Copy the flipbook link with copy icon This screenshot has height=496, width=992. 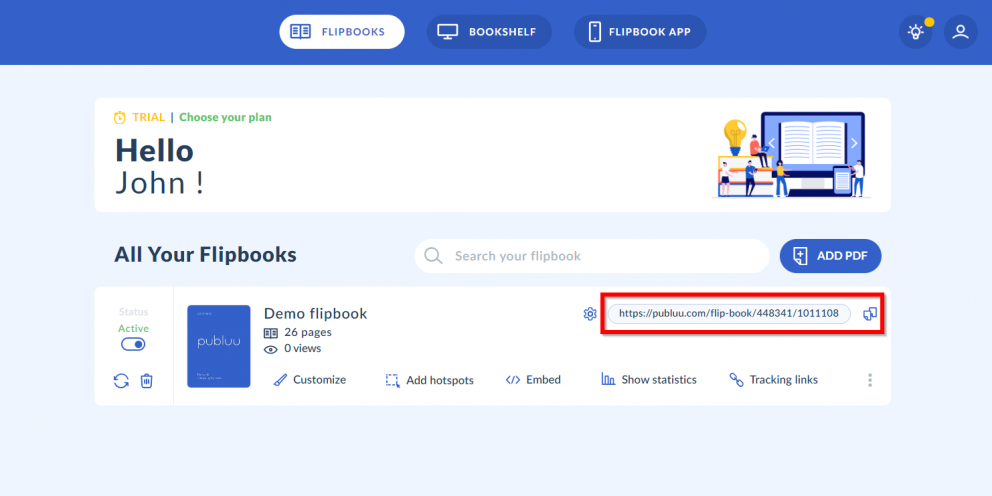pyautogui.click(x=870, y=314)
